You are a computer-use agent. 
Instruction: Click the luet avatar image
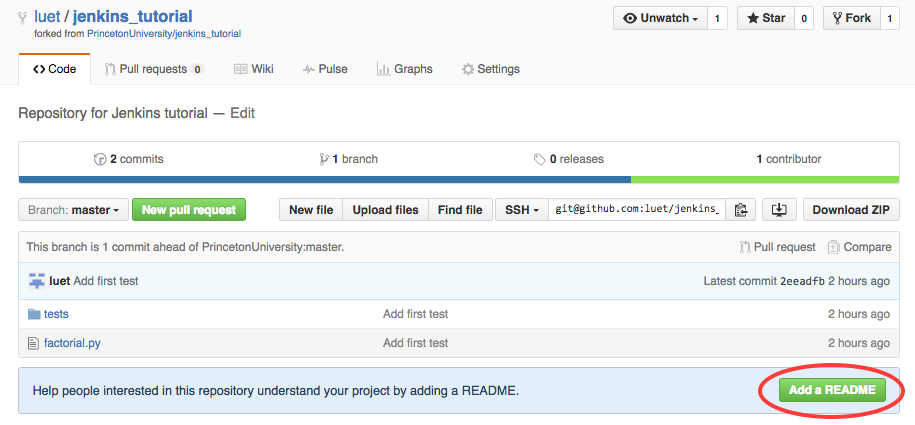pos(37,281)
